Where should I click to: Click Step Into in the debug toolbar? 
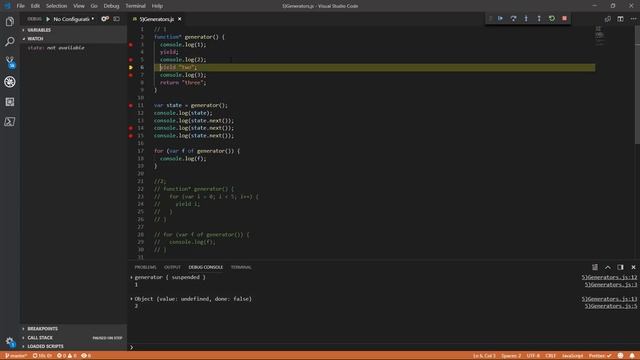526,19
